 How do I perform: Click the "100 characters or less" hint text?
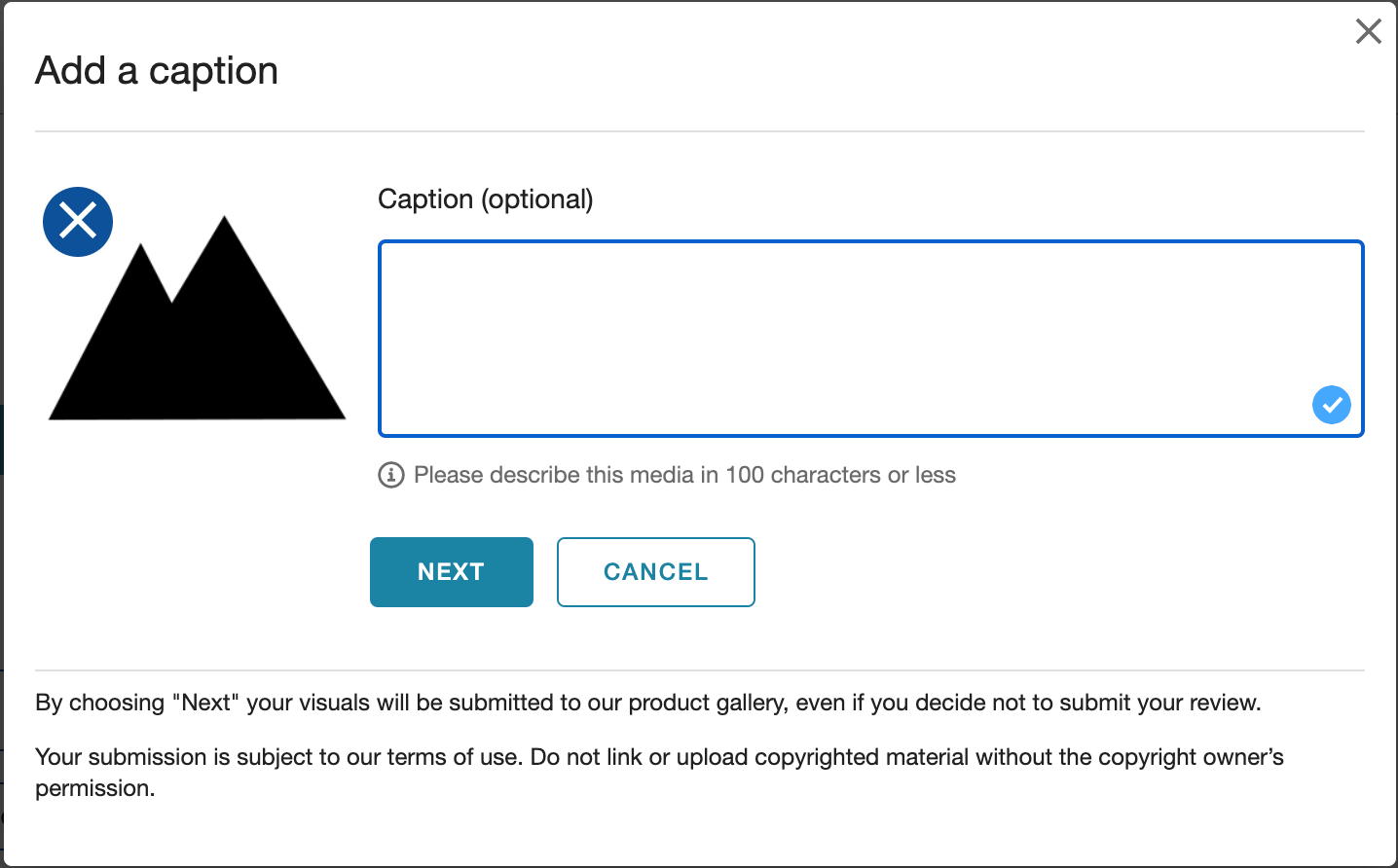tap(684, 475)
